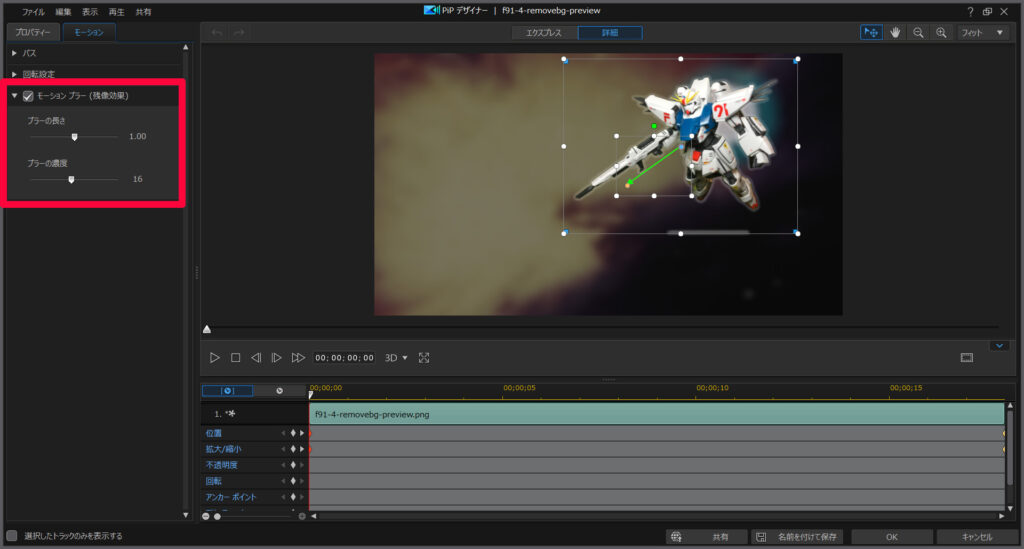The width and height of the screenshot is (1024, 549).
Task: Switch to エクスプレス mode
Action: pos(544,33)
